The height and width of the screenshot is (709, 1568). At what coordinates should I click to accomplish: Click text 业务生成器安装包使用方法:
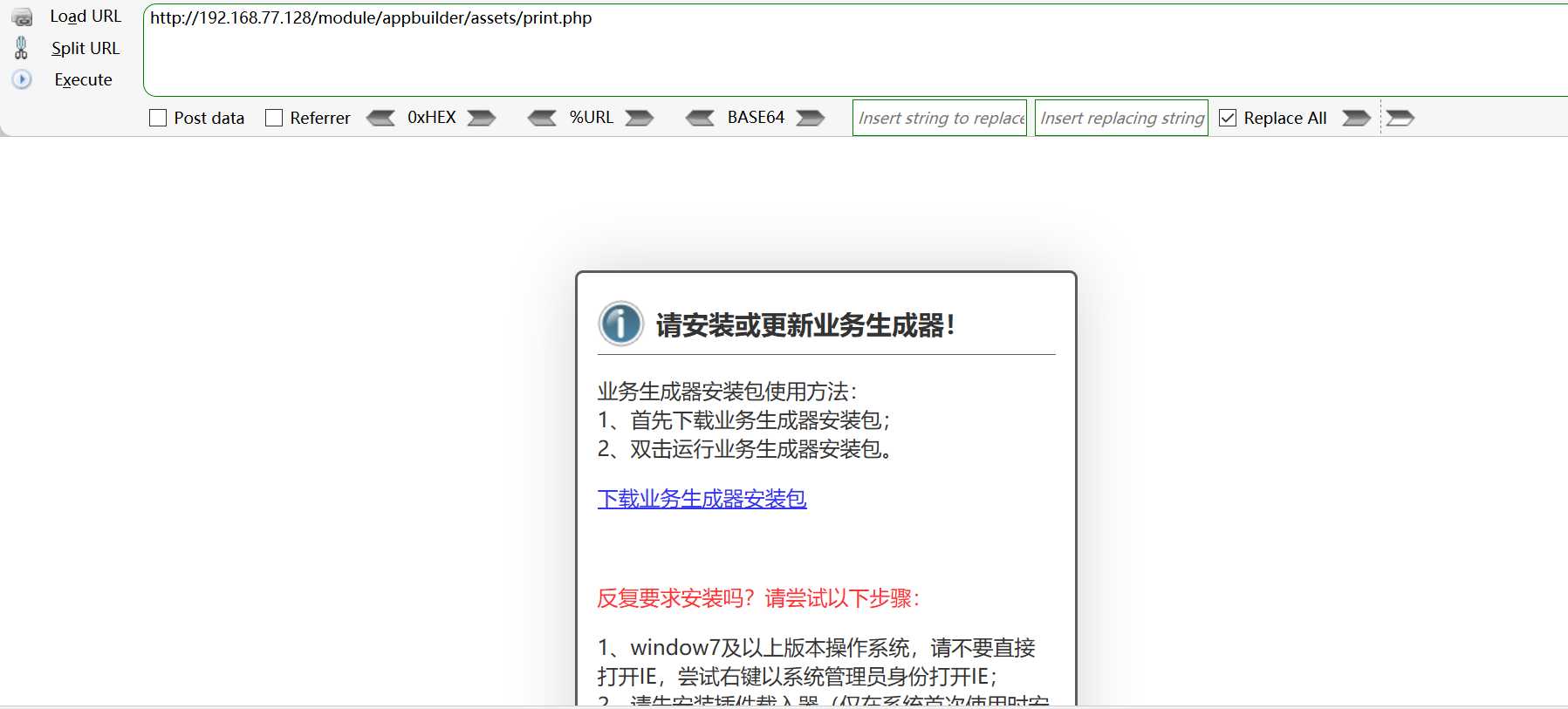(727, 392)
